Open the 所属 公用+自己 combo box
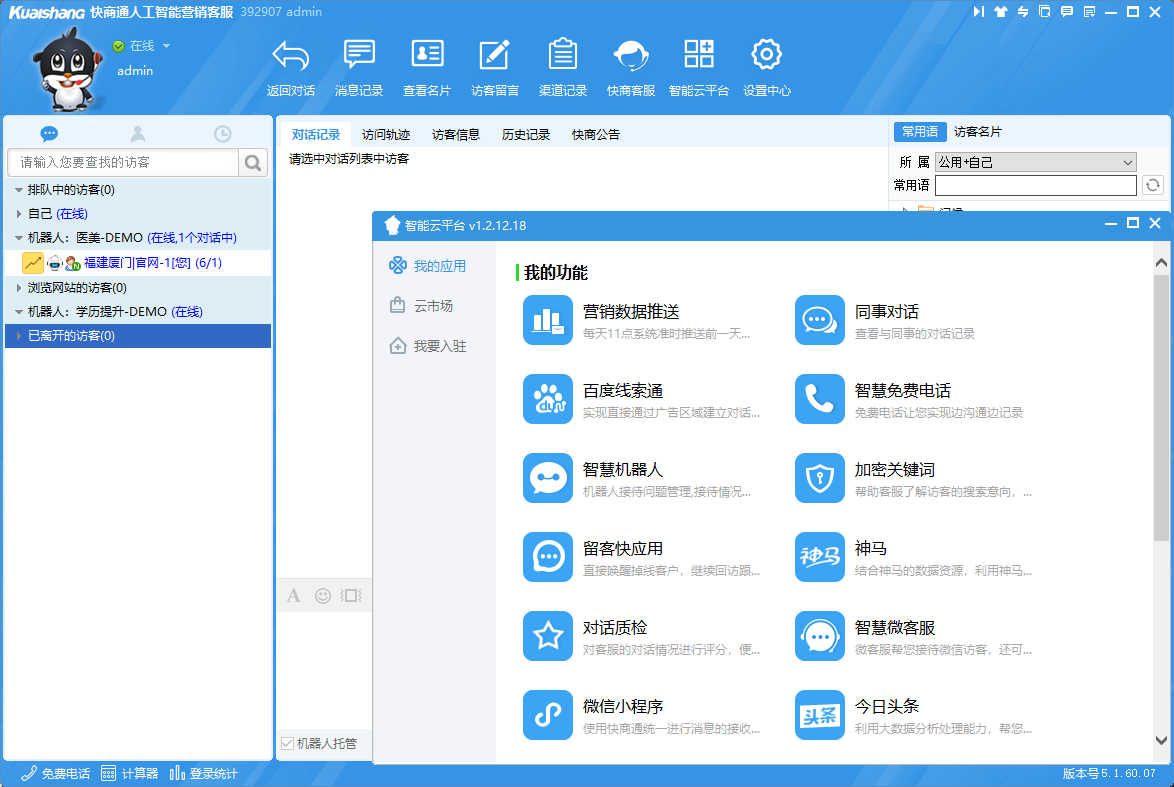 [x=1035, y=162]
